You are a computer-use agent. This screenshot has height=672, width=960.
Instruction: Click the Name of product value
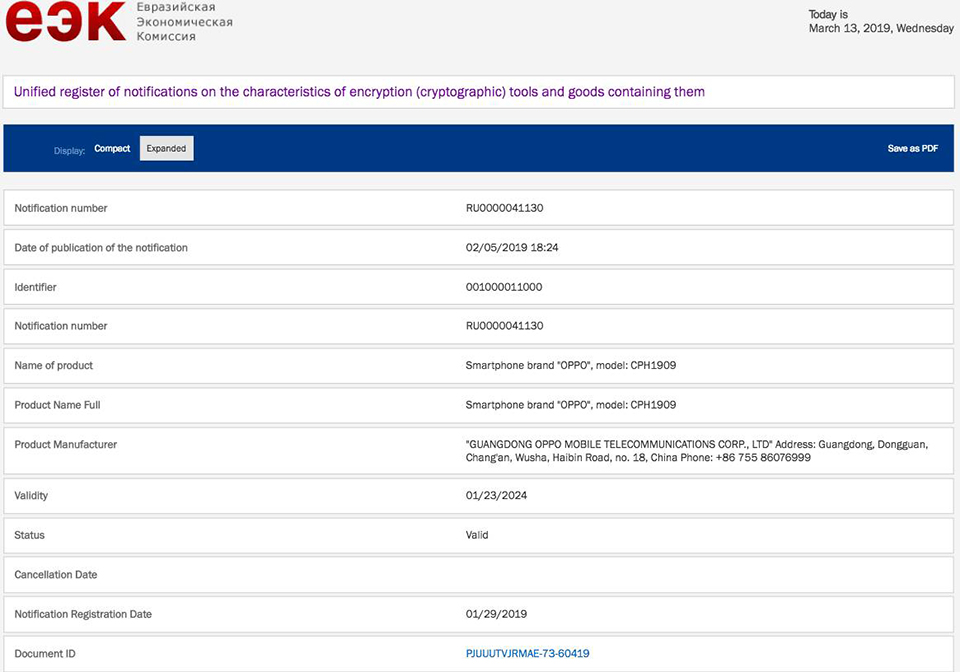pyautogui.click(x=570, y=366)
